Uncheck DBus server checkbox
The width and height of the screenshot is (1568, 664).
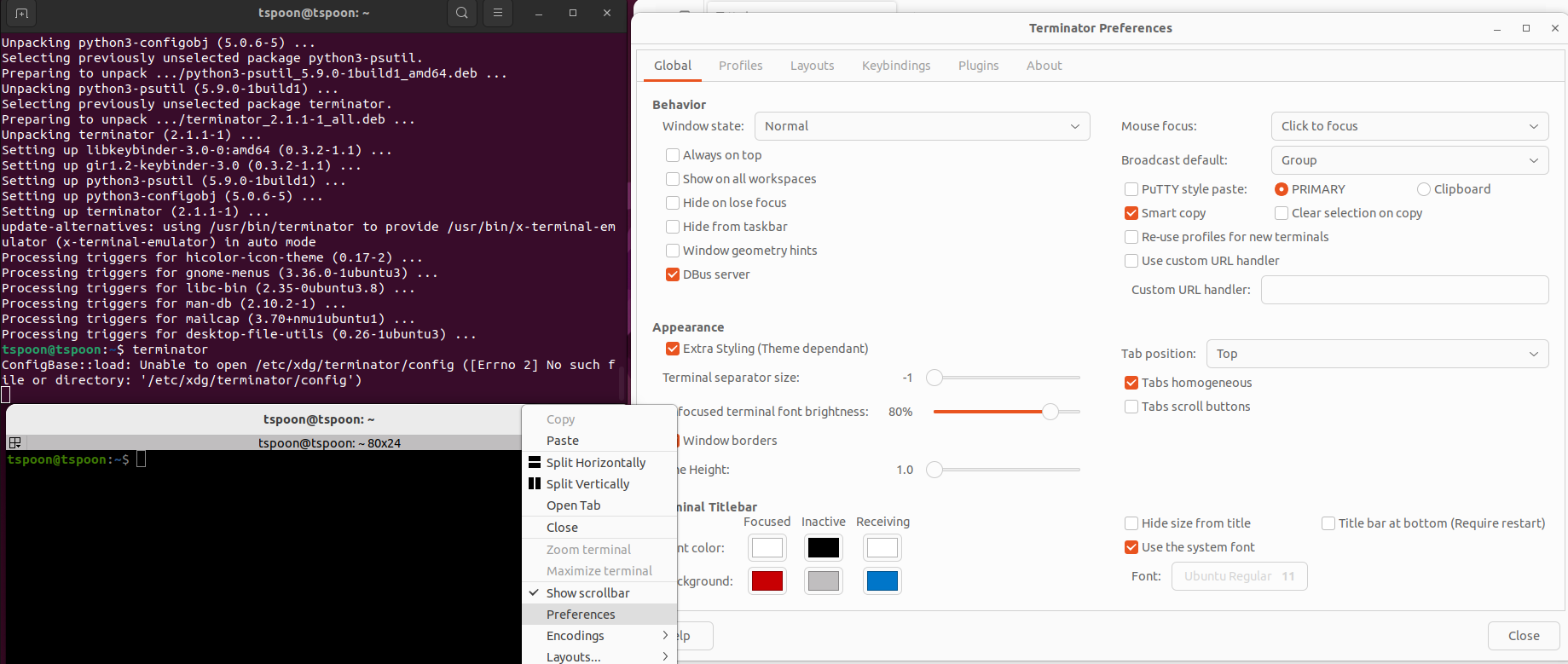(673, 274)
